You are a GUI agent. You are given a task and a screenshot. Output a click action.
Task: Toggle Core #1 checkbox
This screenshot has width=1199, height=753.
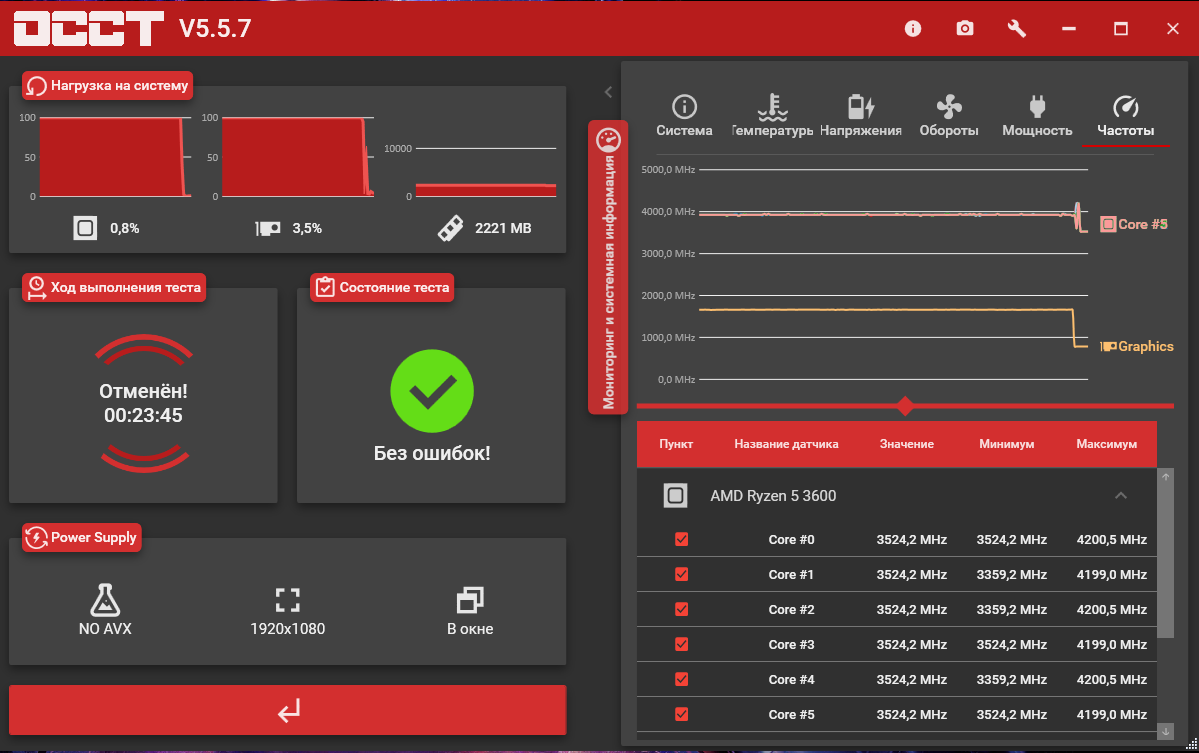point(681,574)
